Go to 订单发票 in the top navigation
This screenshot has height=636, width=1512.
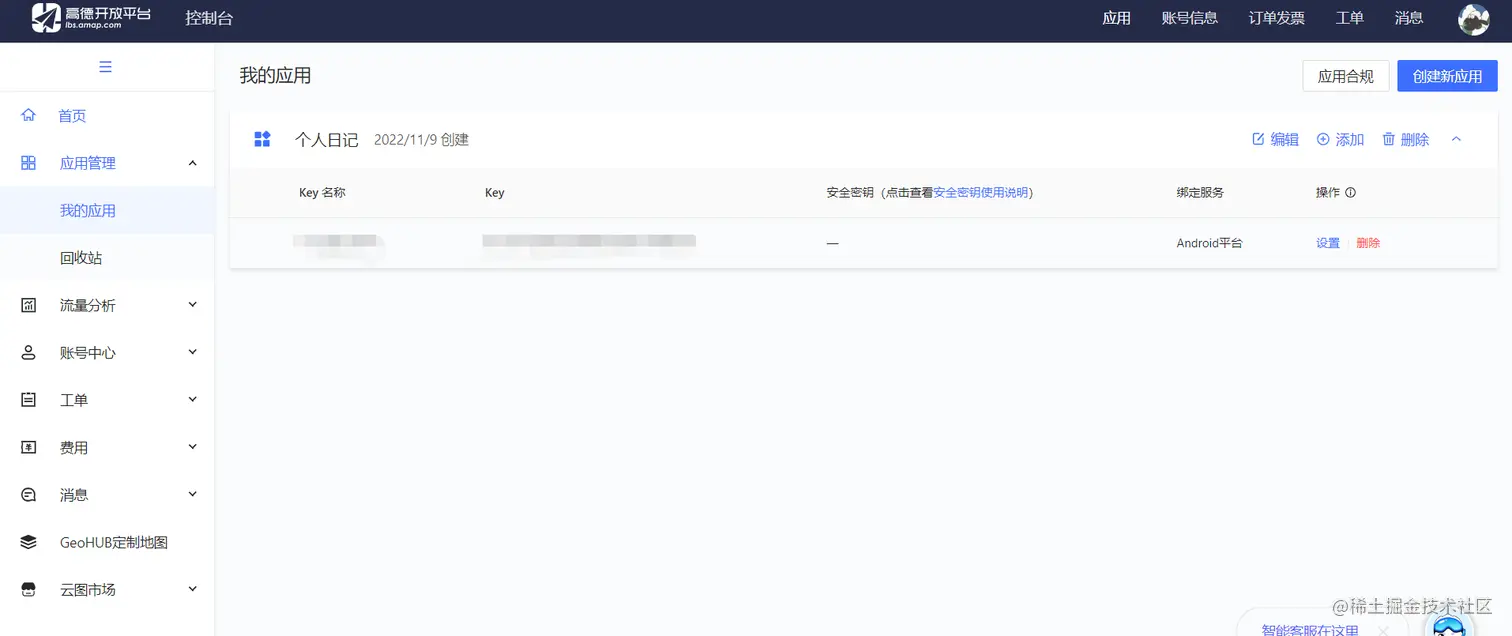point(1276,17)
